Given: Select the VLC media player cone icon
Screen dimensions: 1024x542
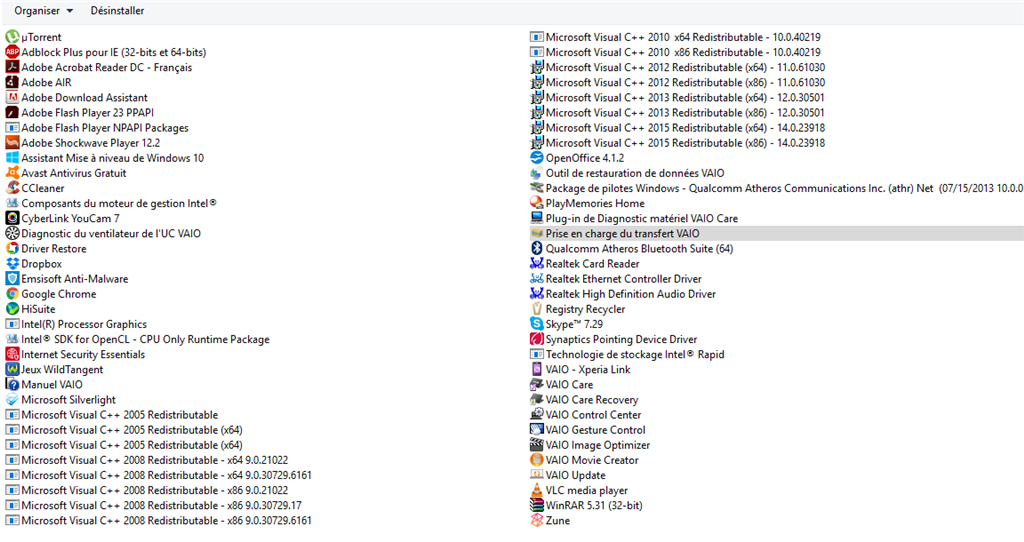Looking at the screenshot, I should coord(536,490).
